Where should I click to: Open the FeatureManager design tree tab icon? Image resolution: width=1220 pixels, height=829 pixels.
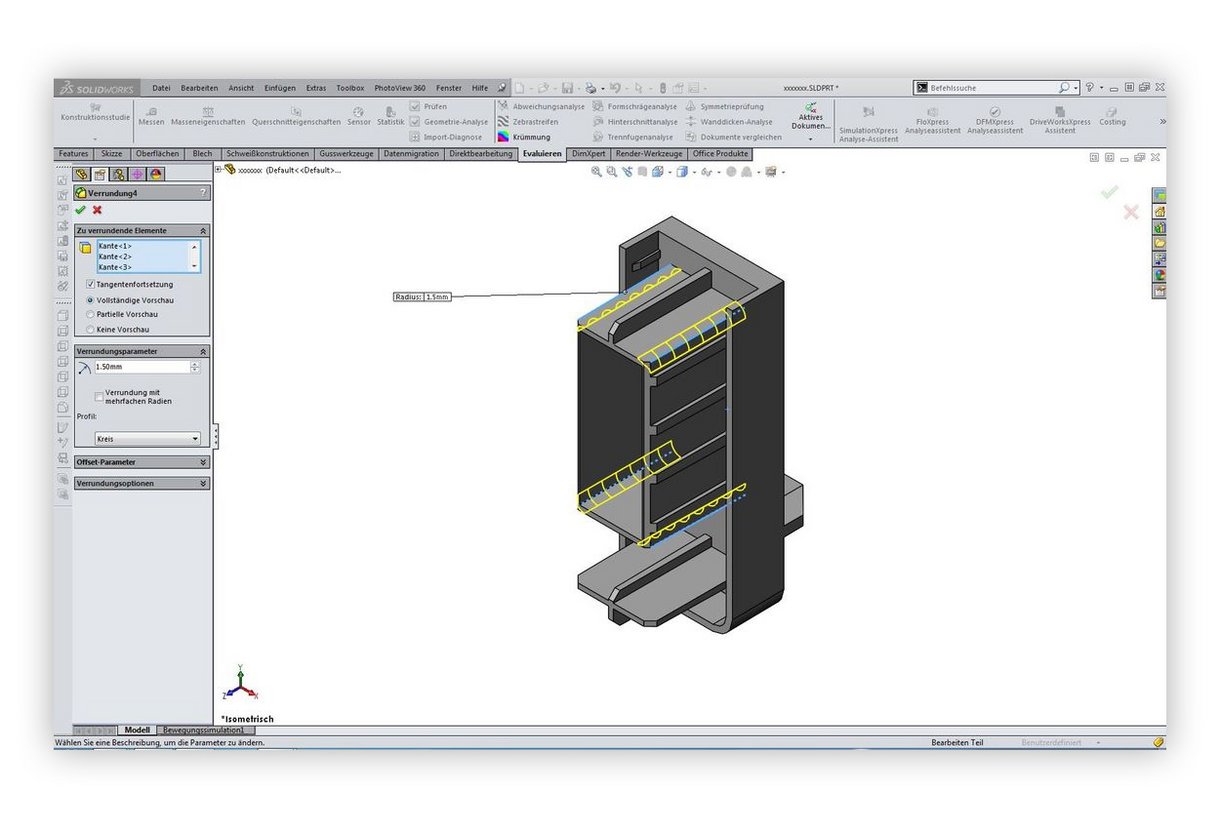(83, 174)
